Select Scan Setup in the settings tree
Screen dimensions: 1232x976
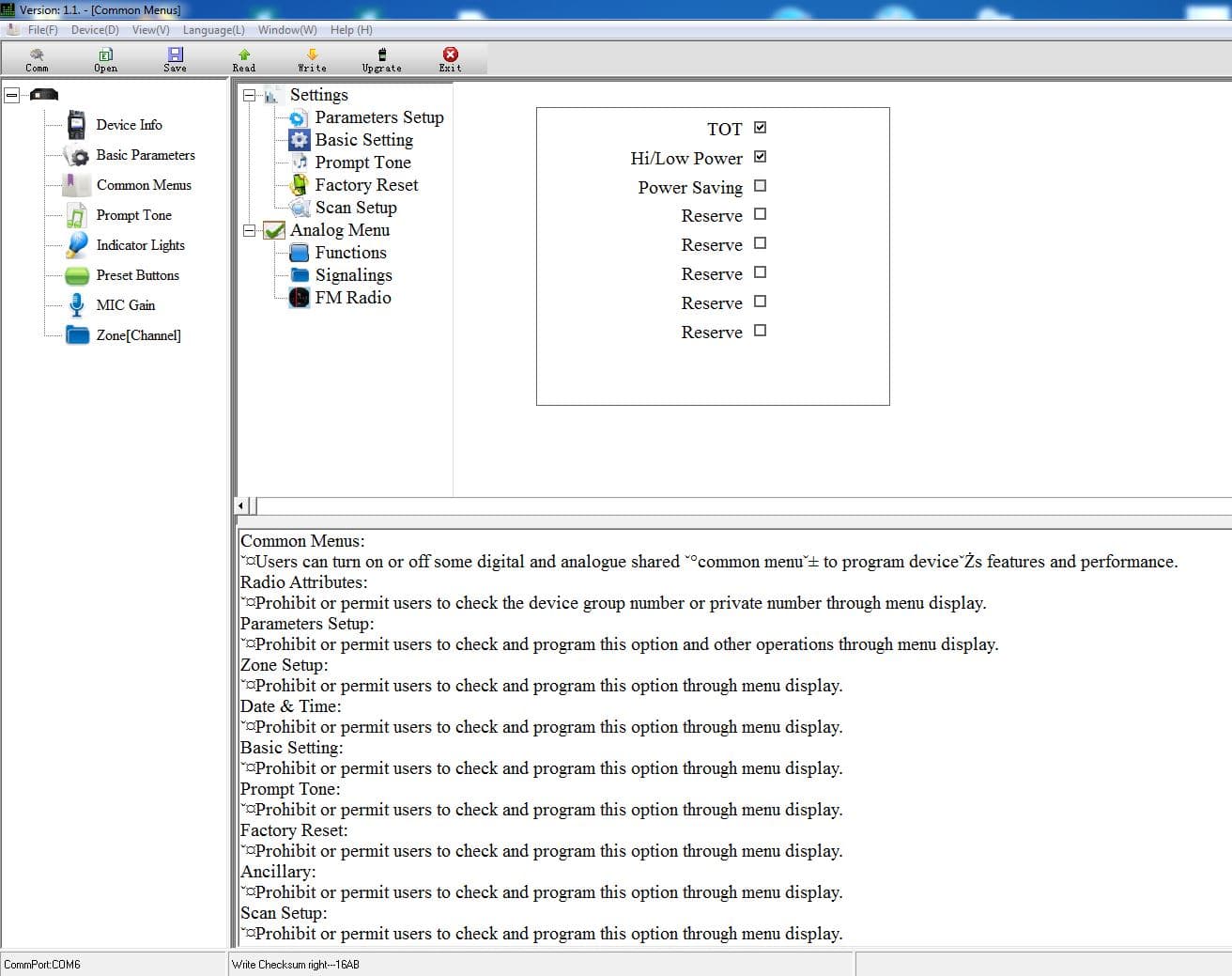tap(356, 208)
